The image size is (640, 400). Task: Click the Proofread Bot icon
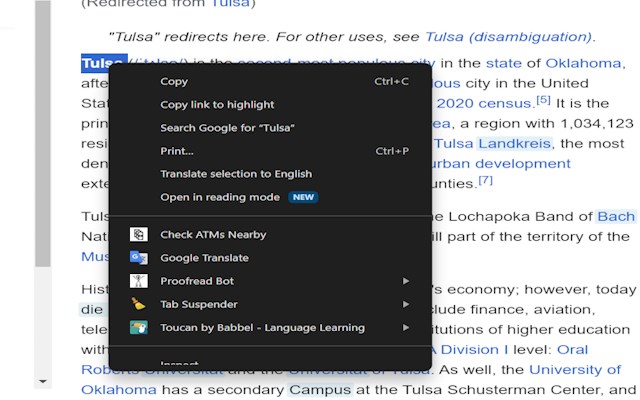(x=139, y=281)
